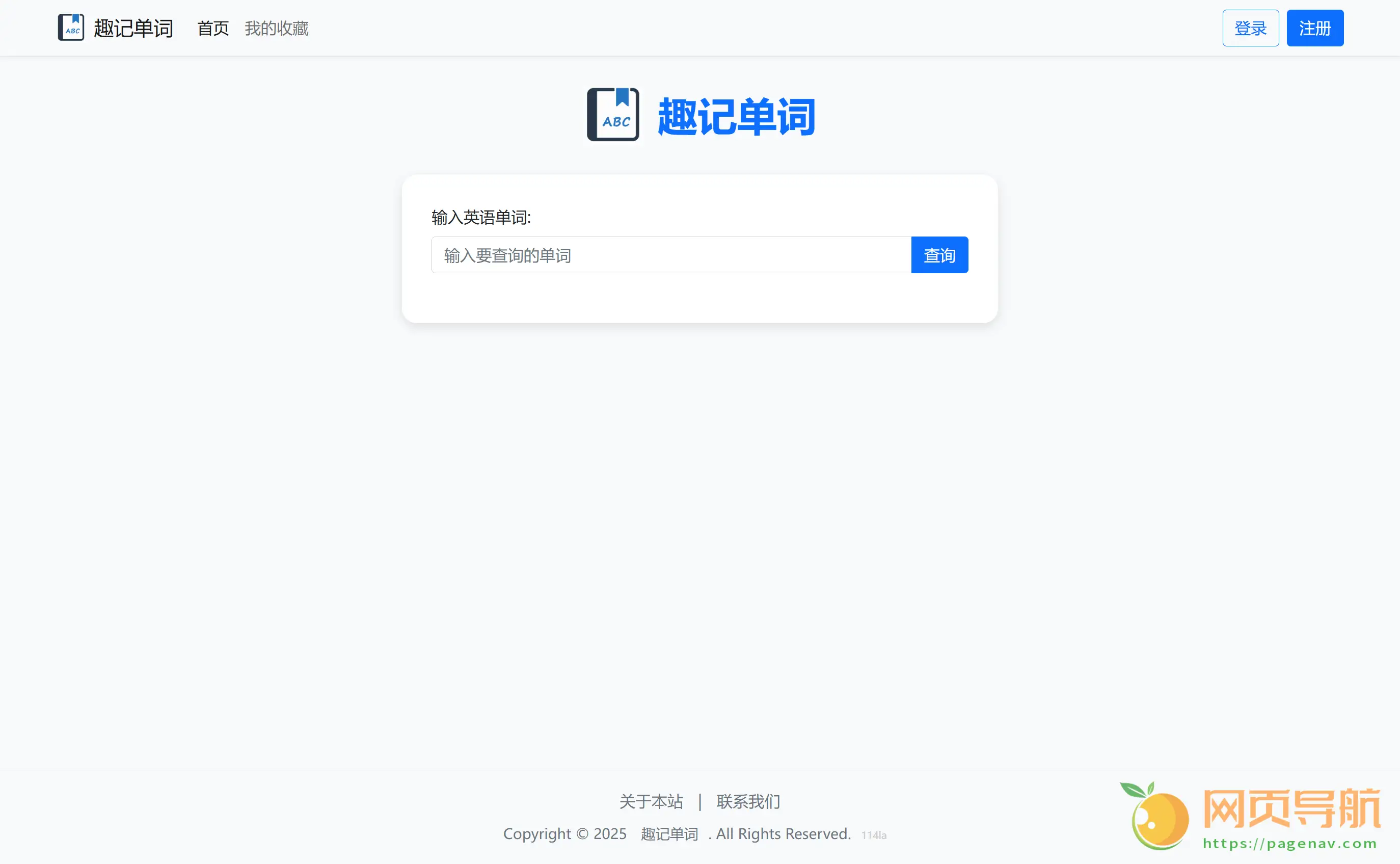Click the 登录 button

[x=1250, y=28]
